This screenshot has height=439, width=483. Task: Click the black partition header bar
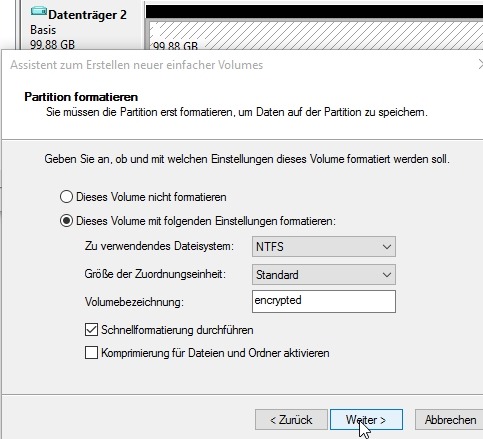click(x=314, y=11)
